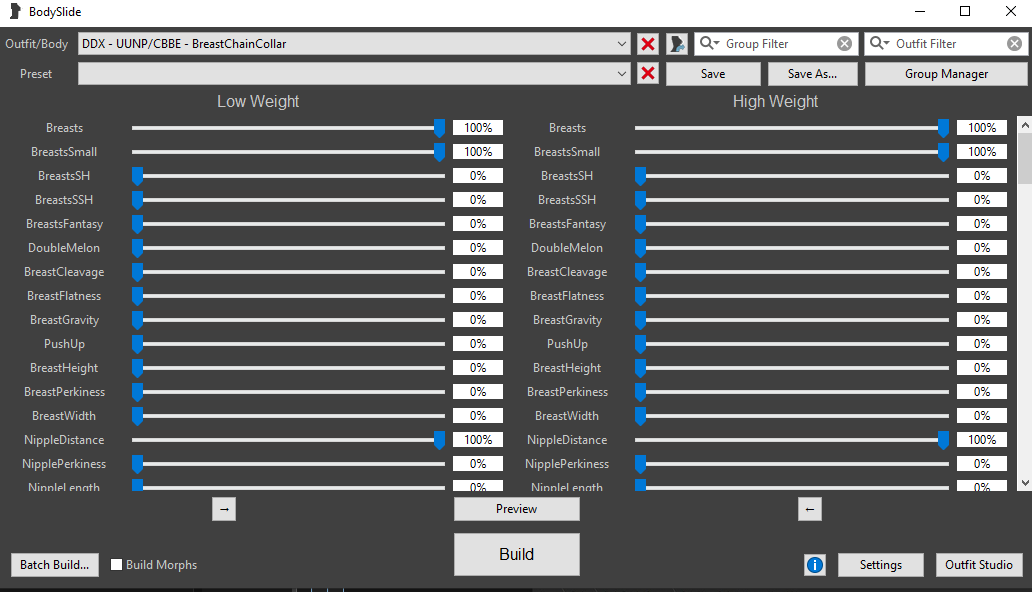Click the Outfit Filter magnifier icon
Viewport: 1032px width, 592px height.
[x=878, y=43]
